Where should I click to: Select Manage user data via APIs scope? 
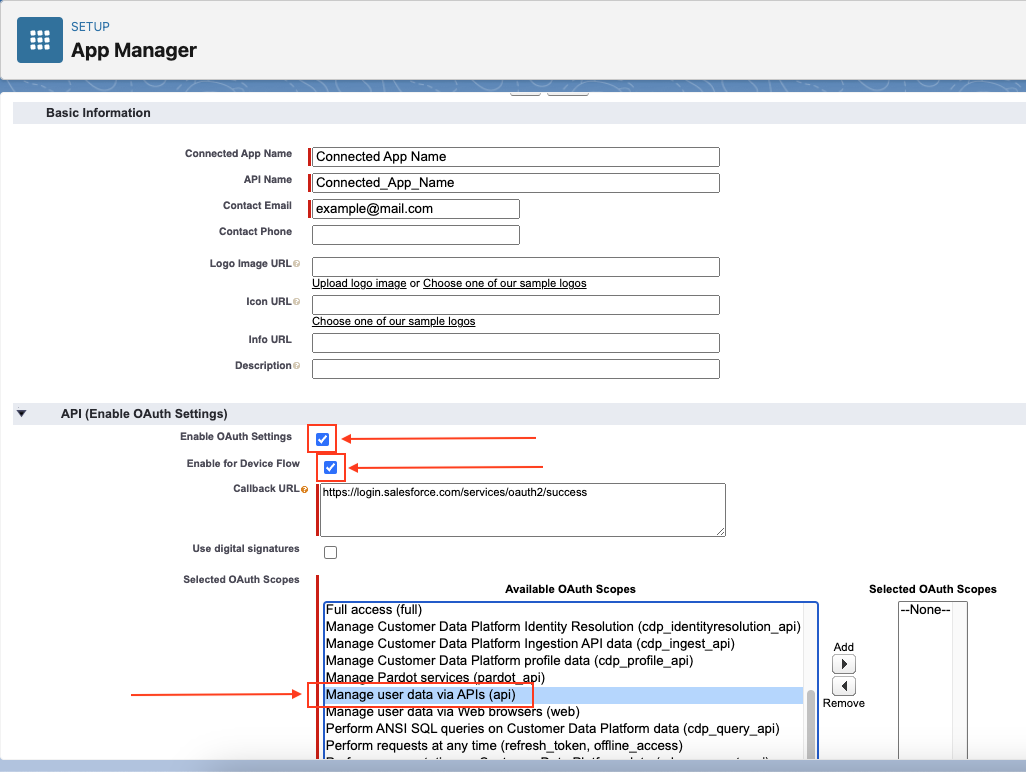(564, 695)
